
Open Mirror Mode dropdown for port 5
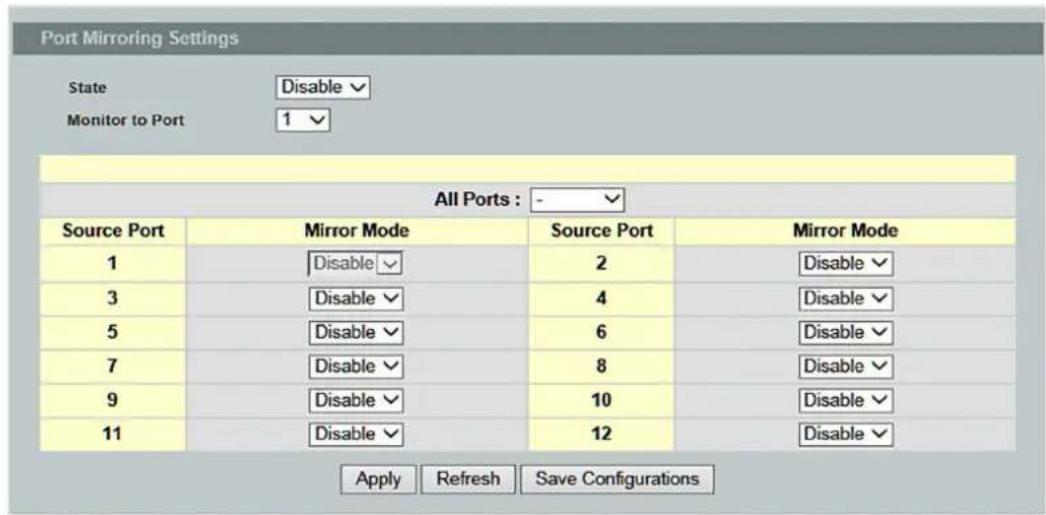356,332
